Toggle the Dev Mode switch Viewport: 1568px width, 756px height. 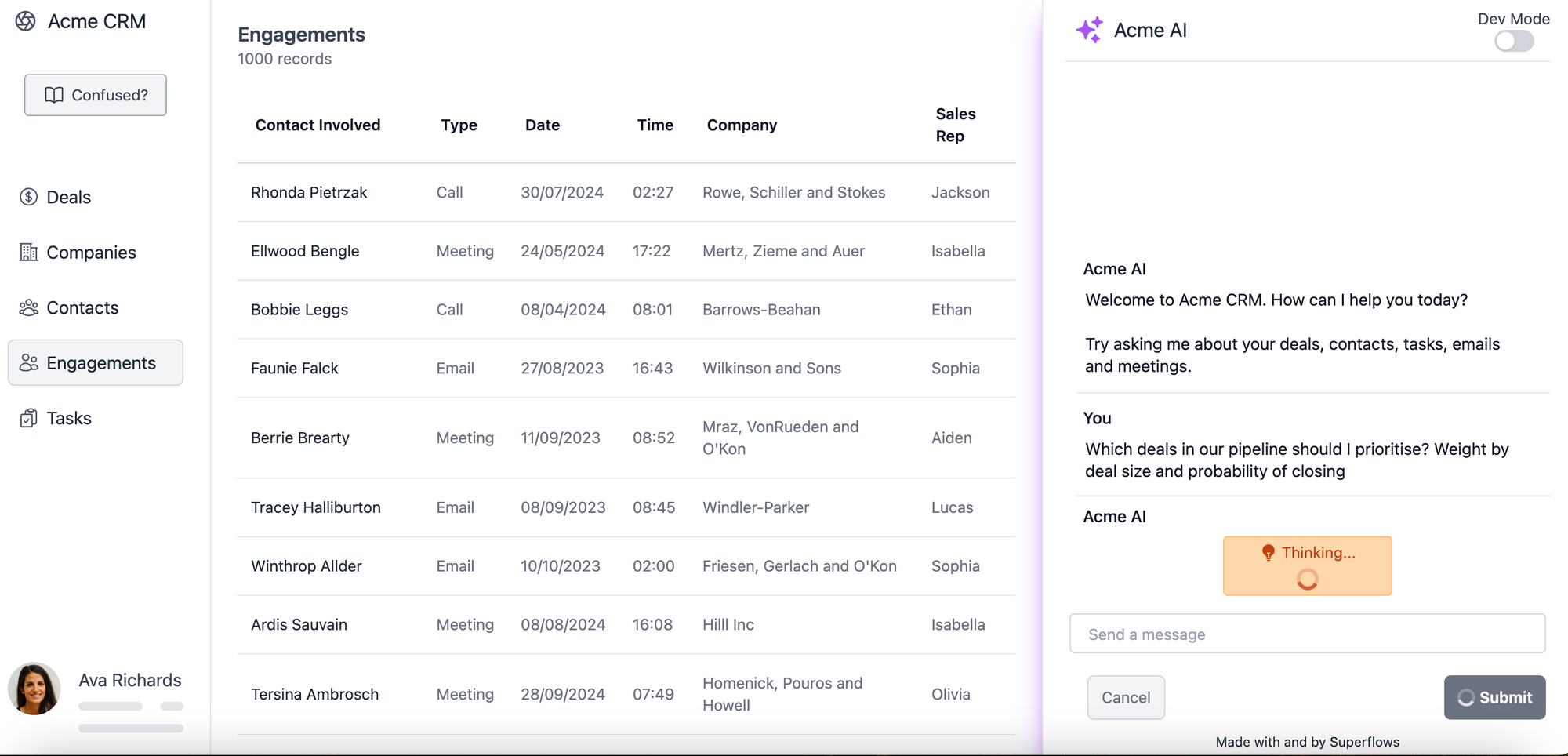coord(1513,41)
